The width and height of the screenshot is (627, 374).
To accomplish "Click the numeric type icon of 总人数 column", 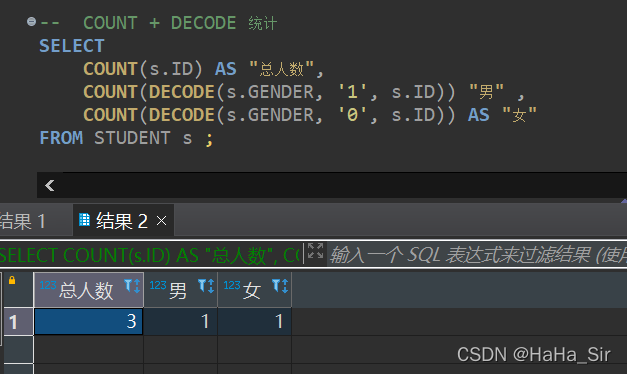I will [x=48, y=285].
